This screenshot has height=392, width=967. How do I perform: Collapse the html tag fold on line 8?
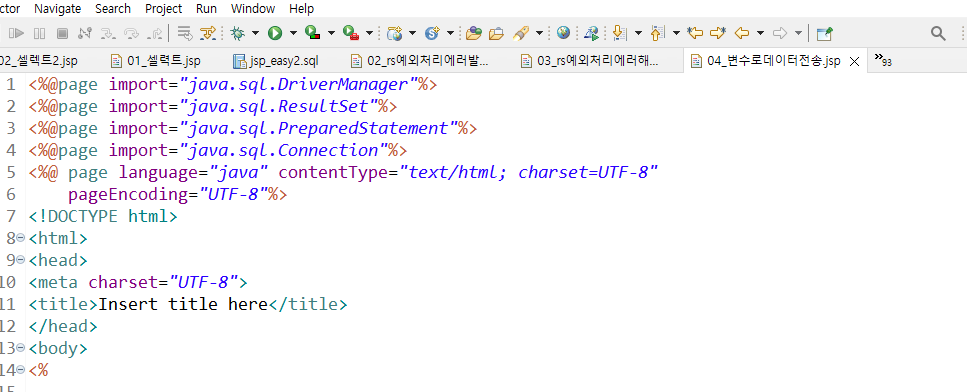(x=20, y=238)
